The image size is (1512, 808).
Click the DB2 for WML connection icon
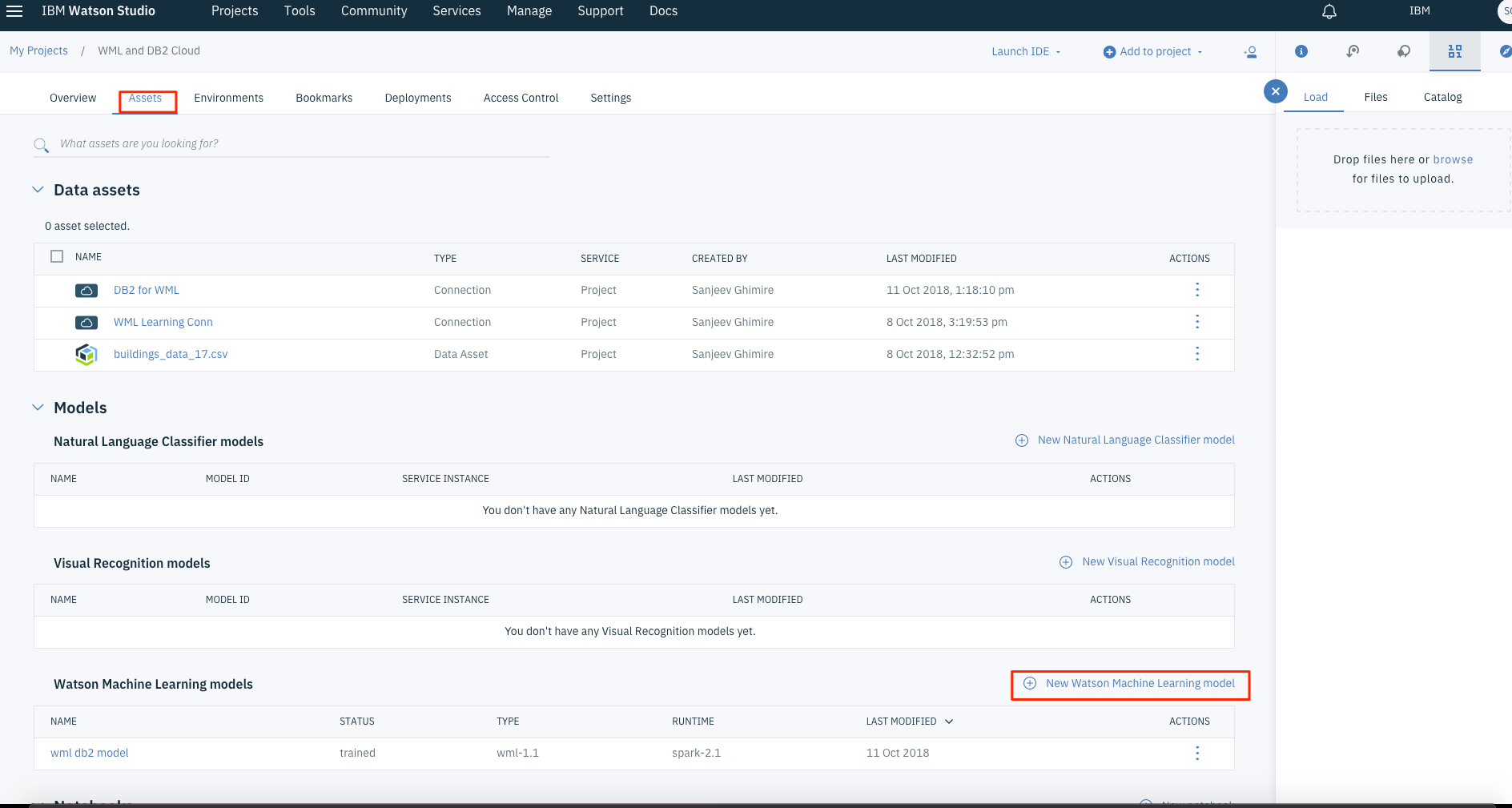point(86,291)
